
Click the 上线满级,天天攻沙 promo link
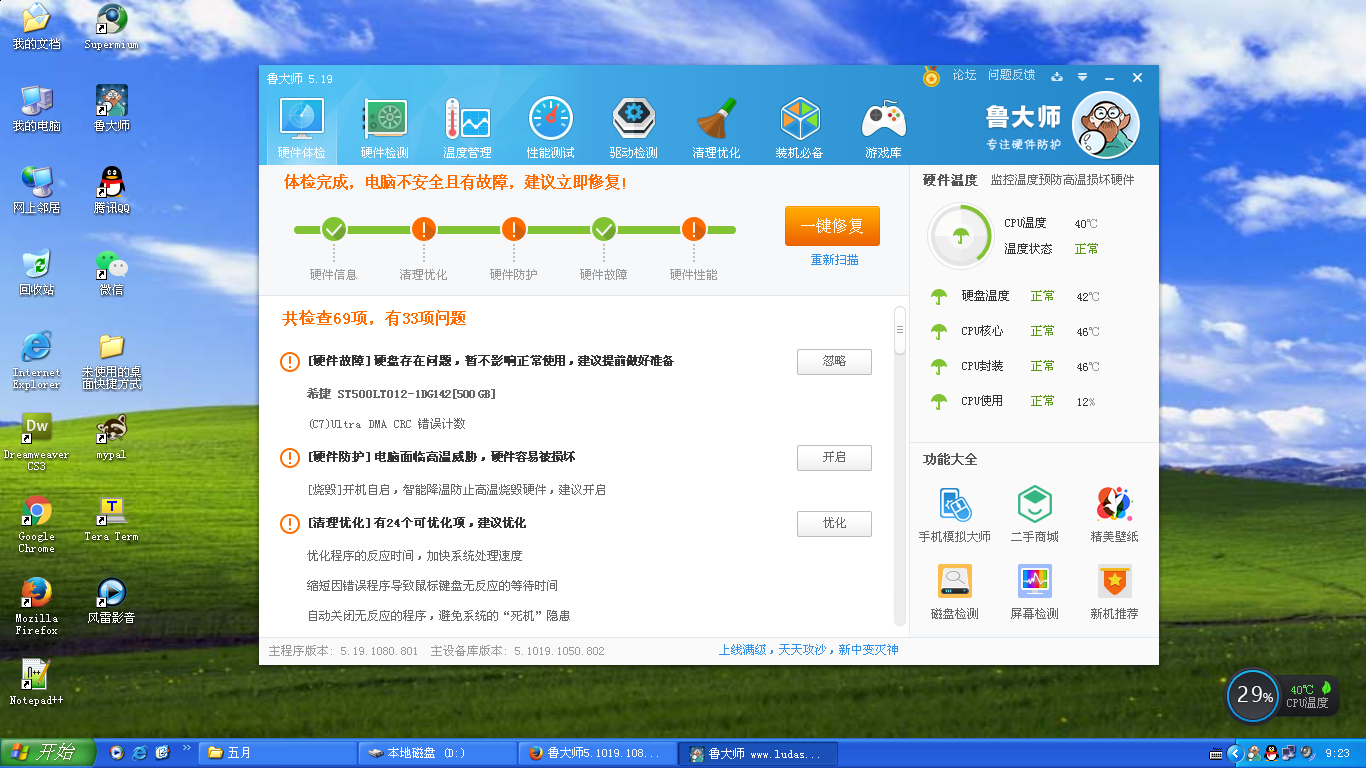click(x=808, y=650)
